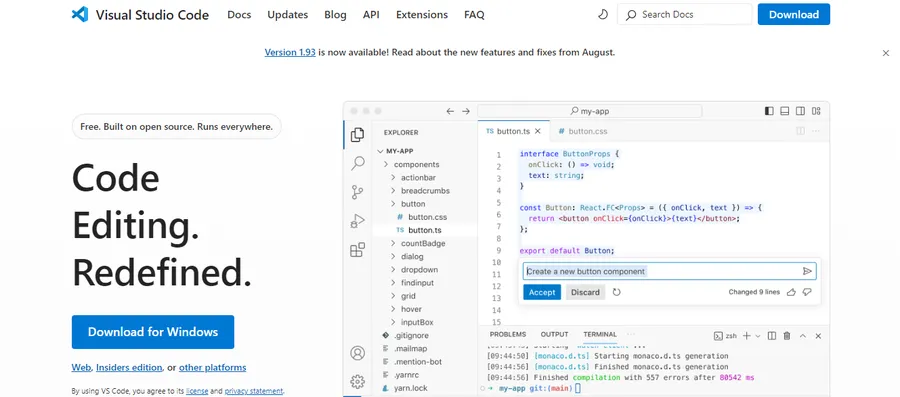Open the privacy statement link
The width and height of the screenshot is (900, 397).
click(254, 391)
